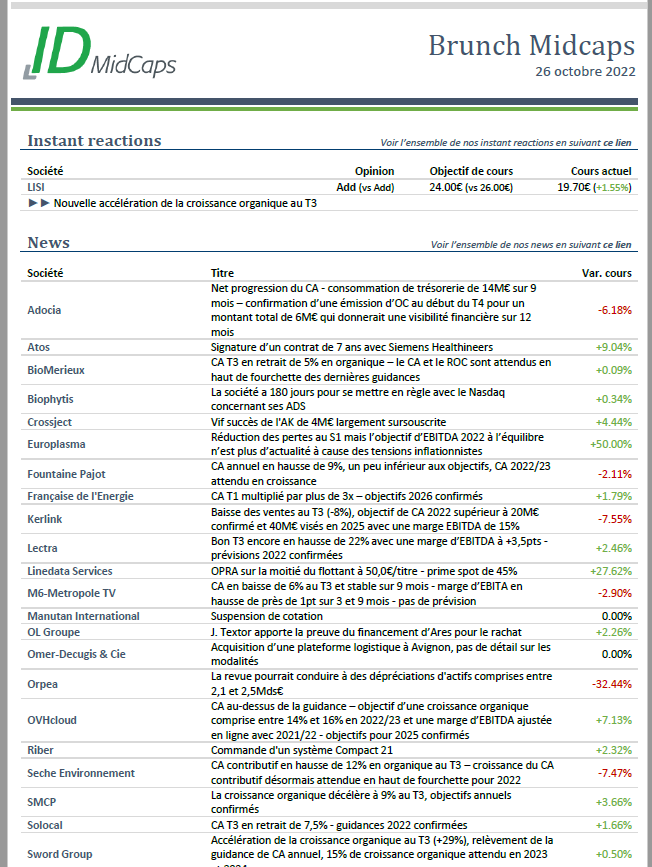Click the Cours actuel column header

coord(601,171)
